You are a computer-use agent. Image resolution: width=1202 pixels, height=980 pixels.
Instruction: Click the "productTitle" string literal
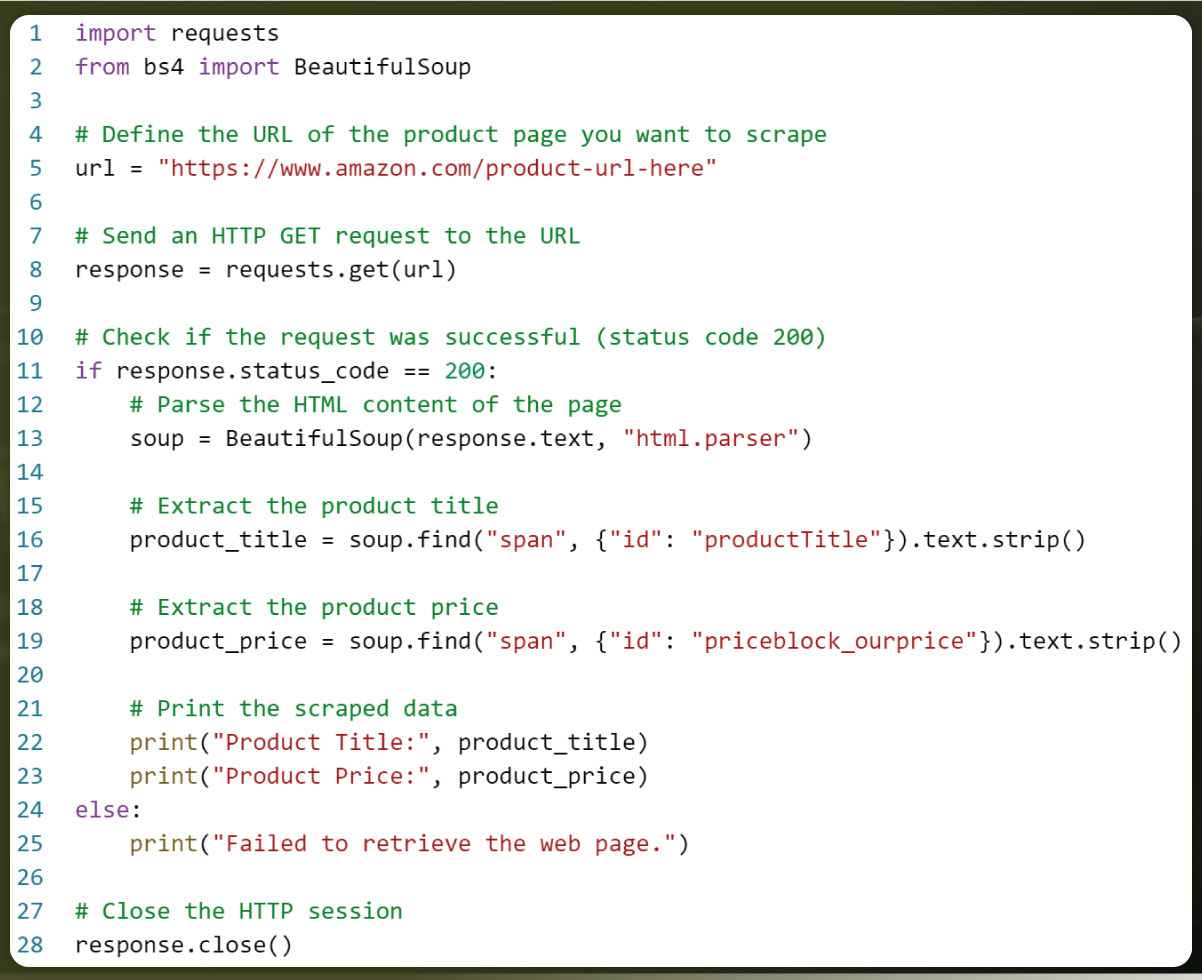(786, 540)
